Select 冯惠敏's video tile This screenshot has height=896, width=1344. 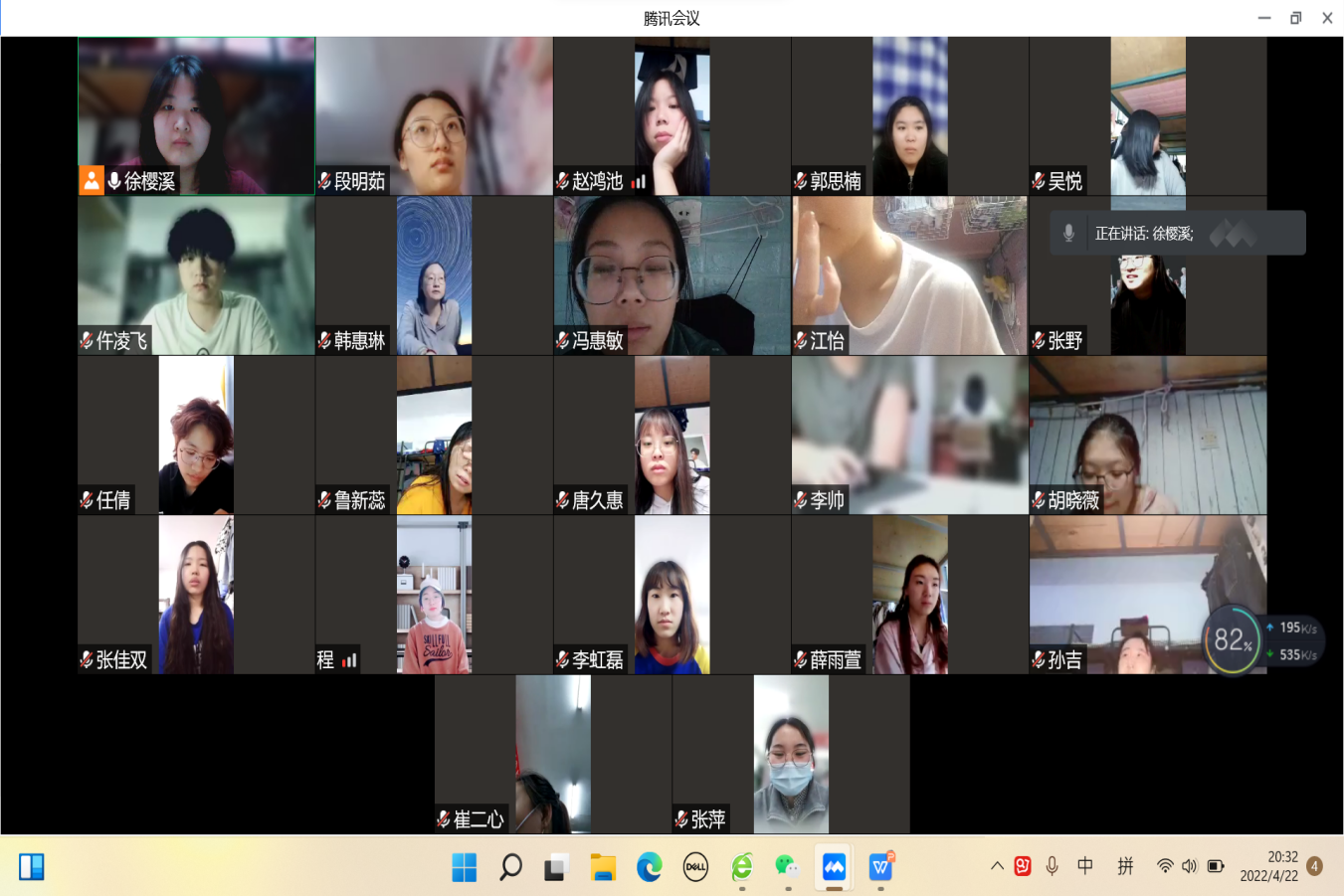672,275
